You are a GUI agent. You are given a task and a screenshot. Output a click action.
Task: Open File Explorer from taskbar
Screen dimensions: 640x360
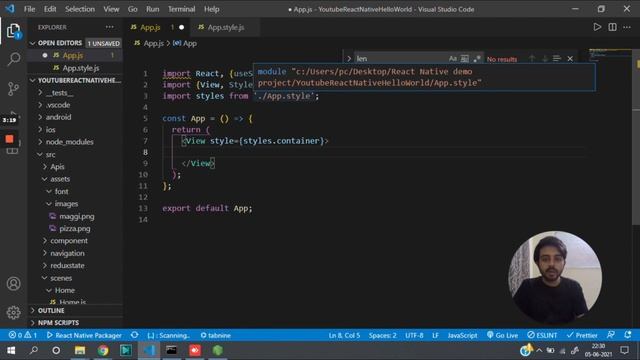(x=80, y=350)
